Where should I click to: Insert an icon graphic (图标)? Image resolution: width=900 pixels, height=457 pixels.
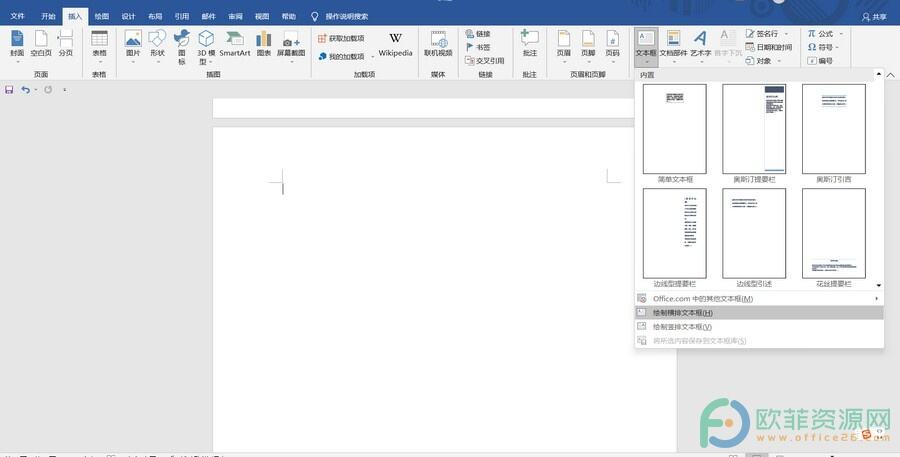pos(181,47)
